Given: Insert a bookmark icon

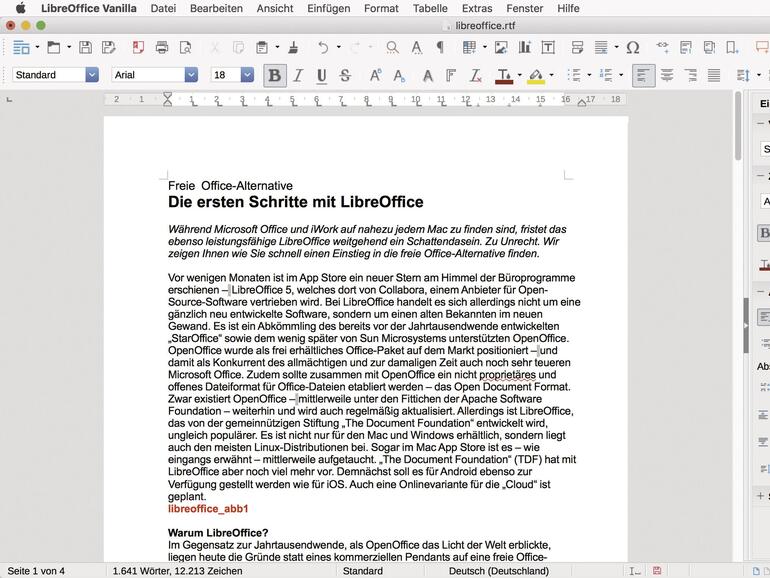Looking at the screenshot, I should coord(732,48).
